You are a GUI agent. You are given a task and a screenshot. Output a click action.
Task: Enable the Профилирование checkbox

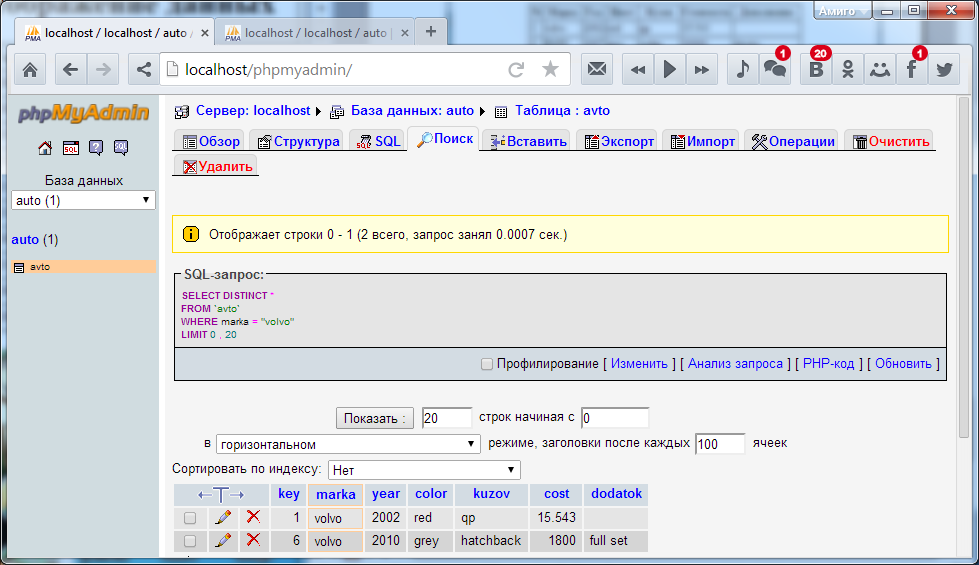[487, 364]
